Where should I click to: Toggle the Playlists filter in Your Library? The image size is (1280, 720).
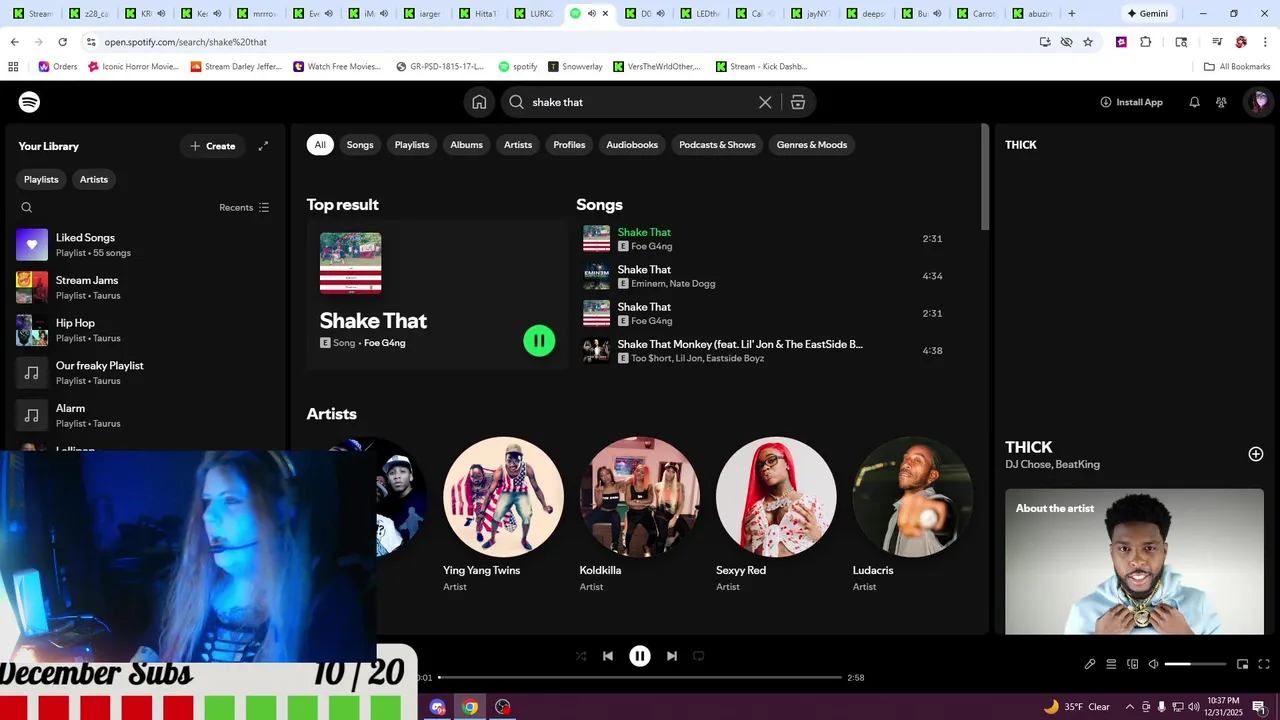tap(41, 179)
